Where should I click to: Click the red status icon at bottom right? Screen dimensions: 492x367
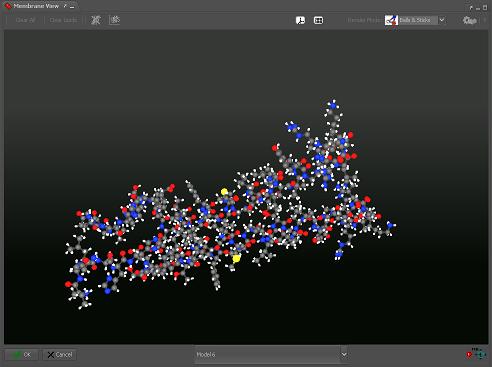[469, 355]
